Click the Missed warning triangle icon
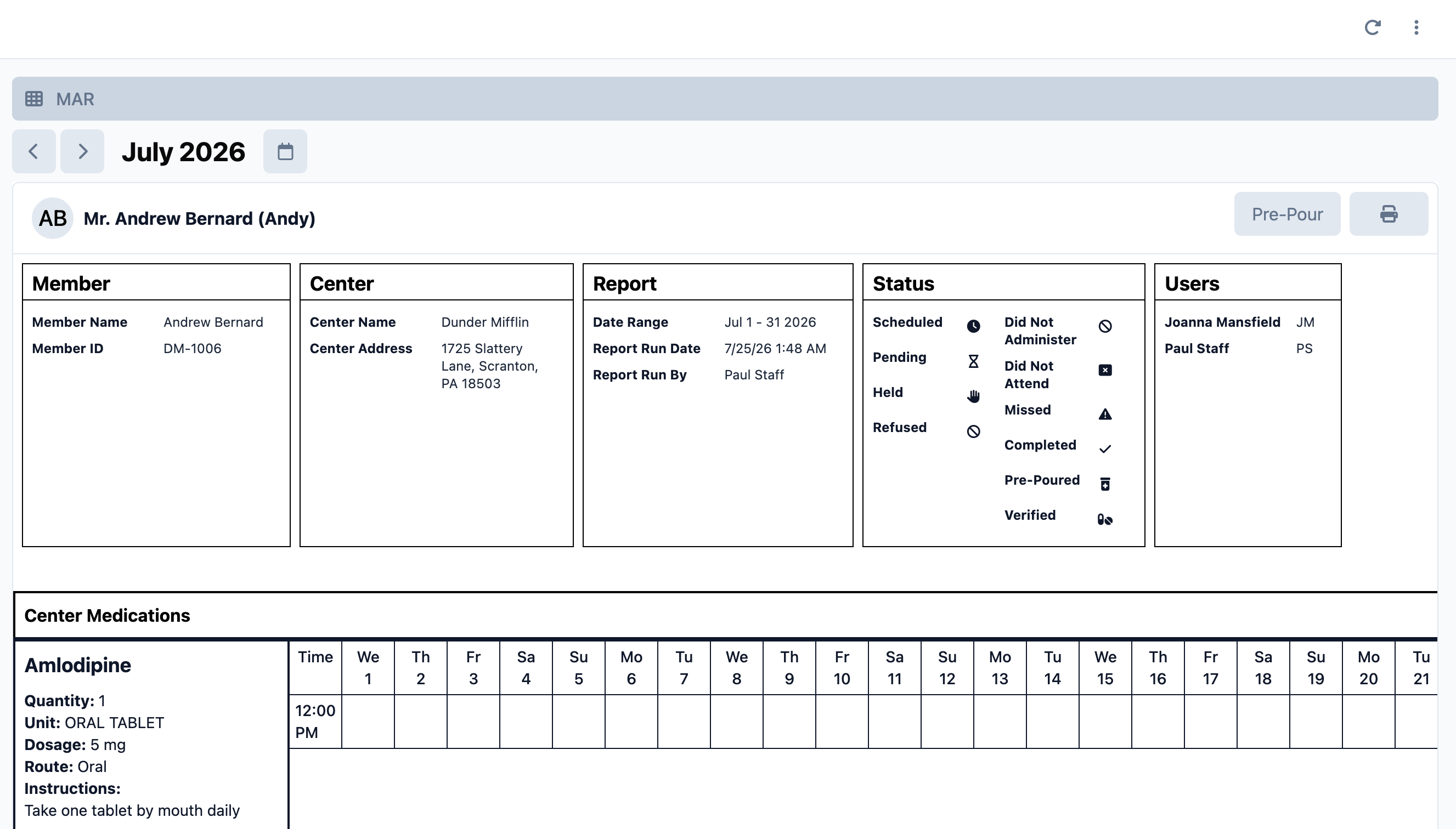Viewport: 1456px width, 829px height. pos(1105,414)
